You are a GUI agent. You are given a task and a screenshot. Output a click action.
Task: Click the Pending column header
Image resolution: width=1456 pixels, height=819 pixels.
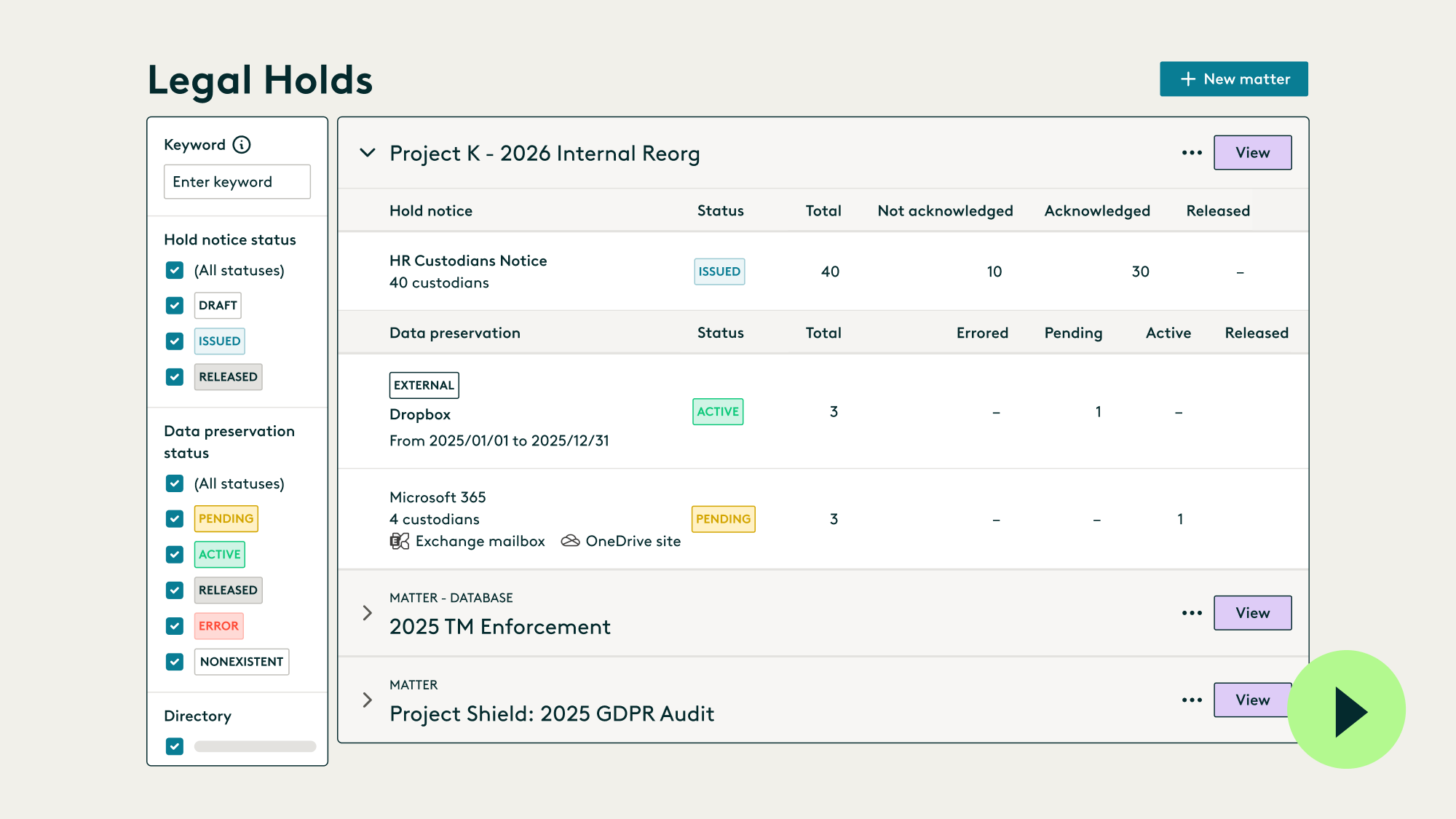click(x=1073, y=333)
